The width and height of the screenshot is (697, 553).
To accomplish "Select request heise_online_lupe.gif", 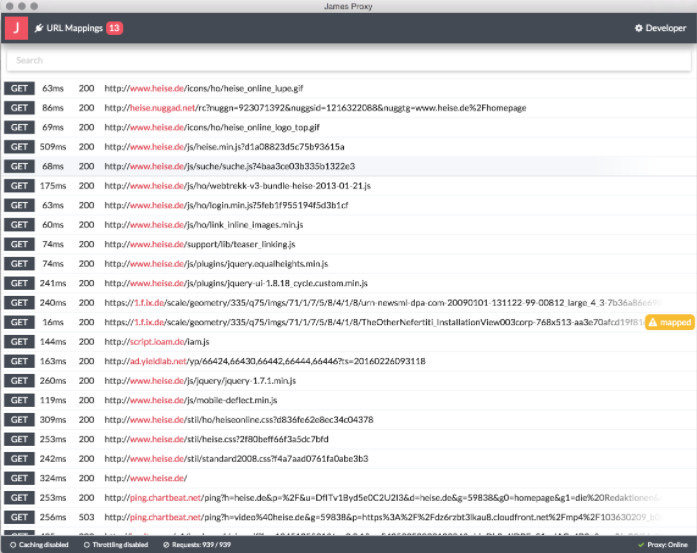I will tap(348, 88).
